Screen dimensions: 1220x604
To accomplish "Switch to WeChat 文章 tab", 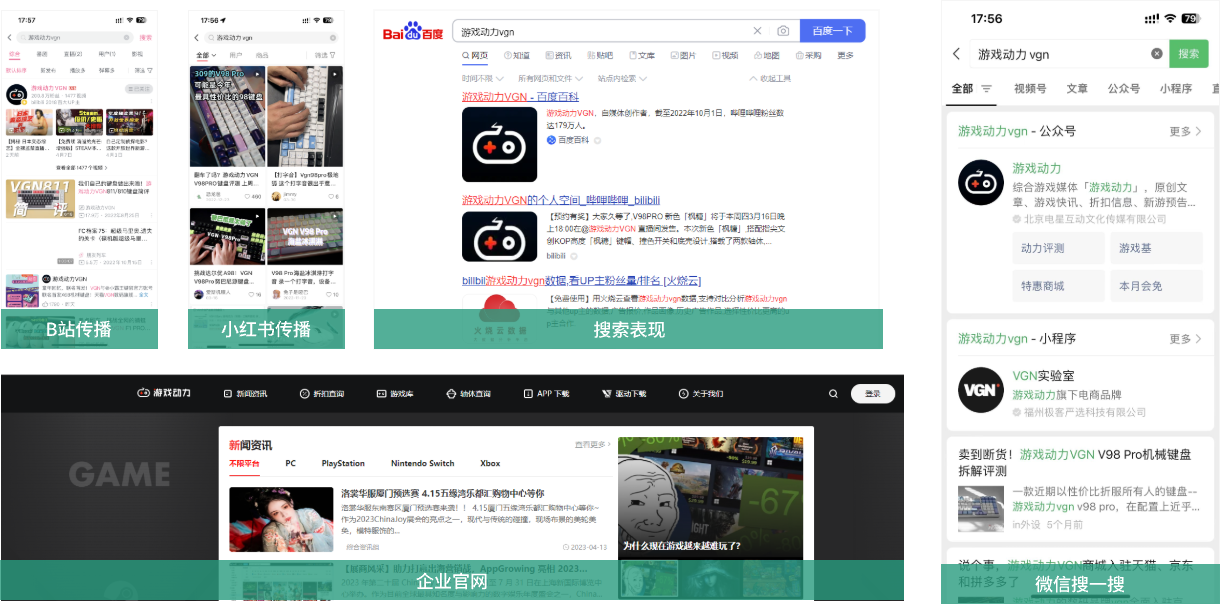I will click(x=1077, y=89).
